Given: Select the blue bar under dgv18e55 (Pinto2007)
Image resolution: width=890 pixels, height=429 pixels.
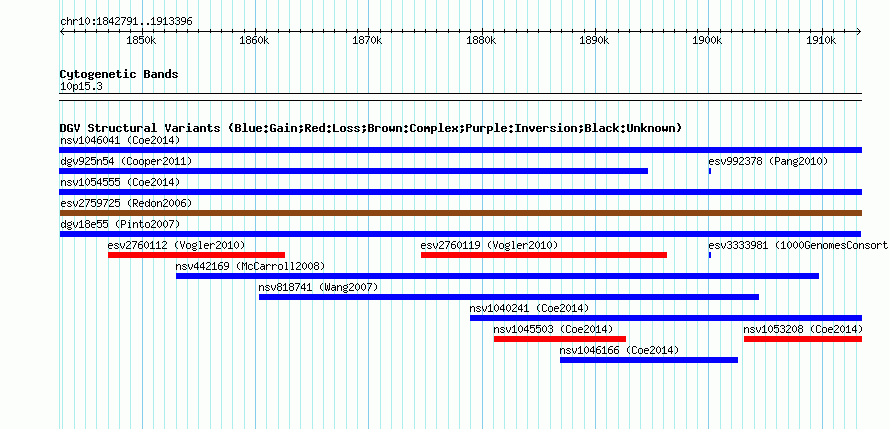Looking at the screenshot, I should click(x=460, y=234).
